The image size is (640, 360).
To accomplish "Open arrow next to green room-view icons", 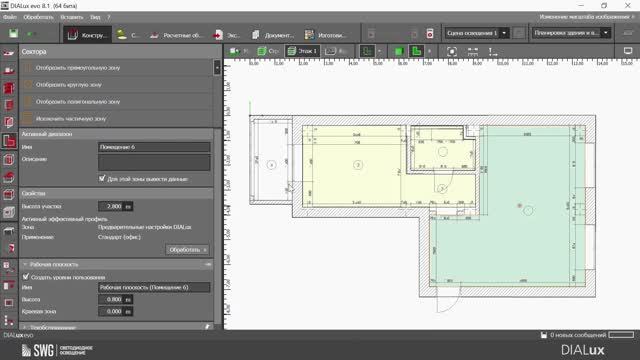I will pyautogui.click(x=429, y=51).
